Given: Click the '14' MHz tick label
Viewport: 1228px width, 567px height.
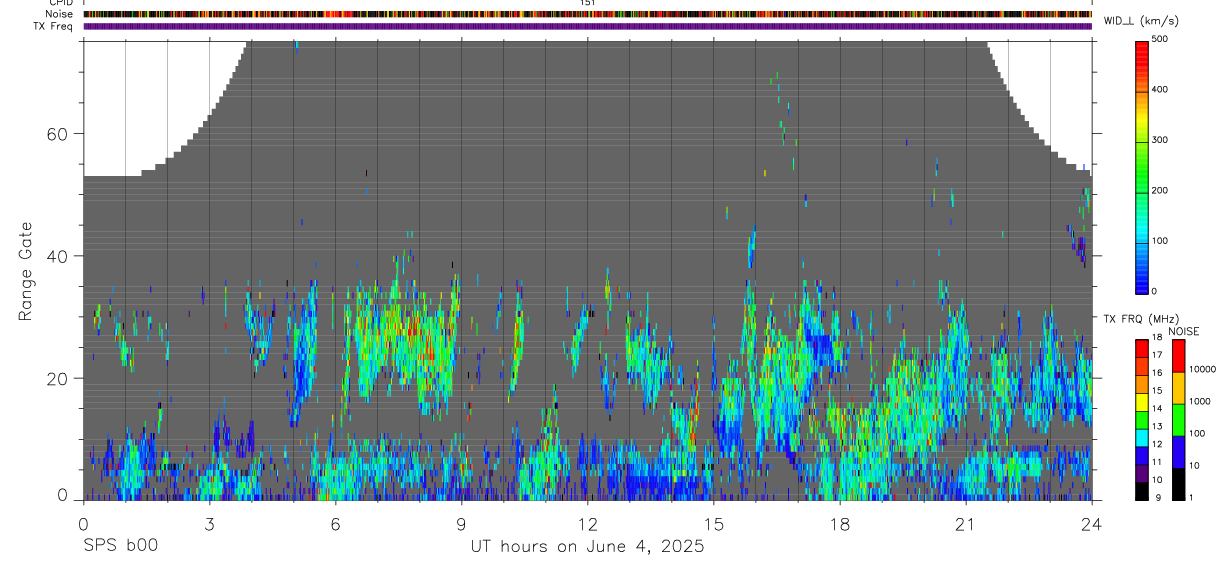Looking at the screenshot, I should point(1158,408).
